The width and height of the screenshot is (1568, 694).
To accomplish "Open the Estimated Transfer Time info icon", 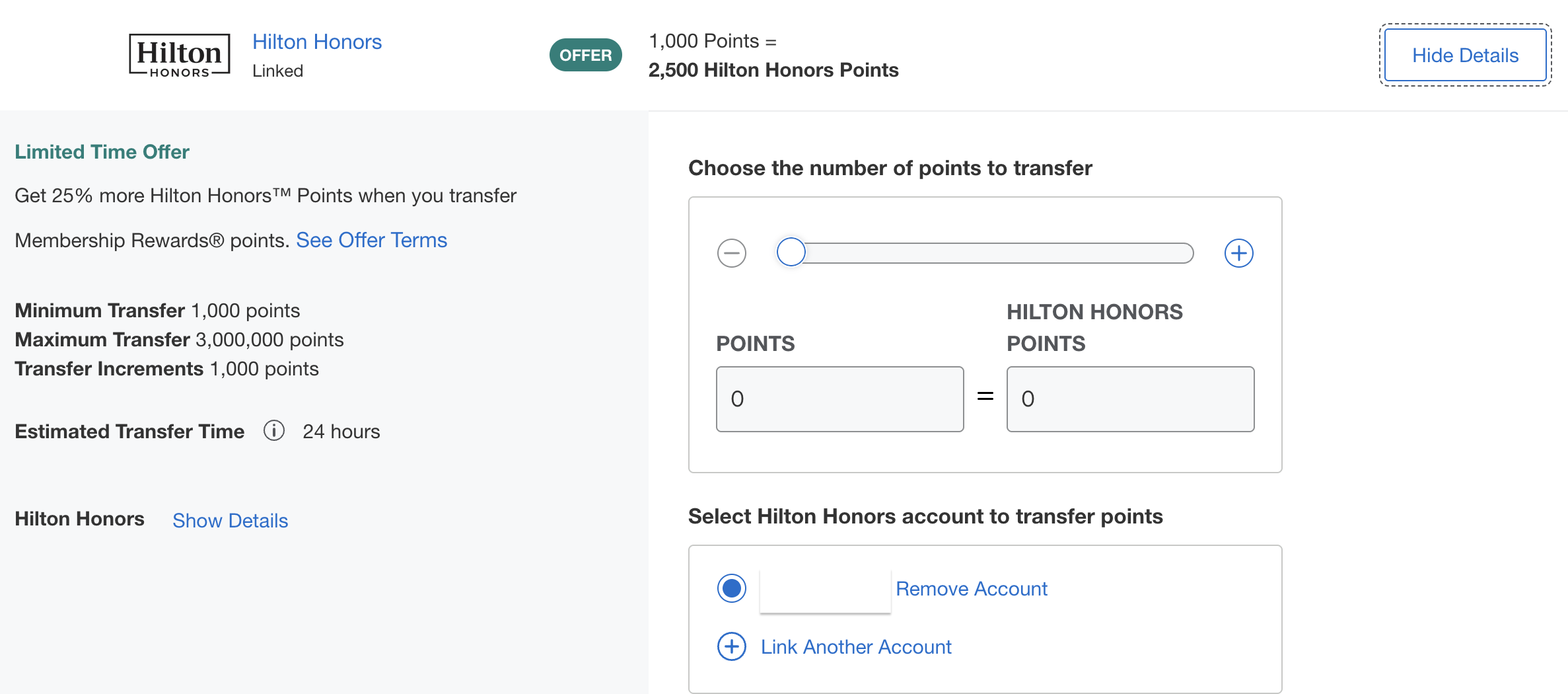I will coord(274,431).
